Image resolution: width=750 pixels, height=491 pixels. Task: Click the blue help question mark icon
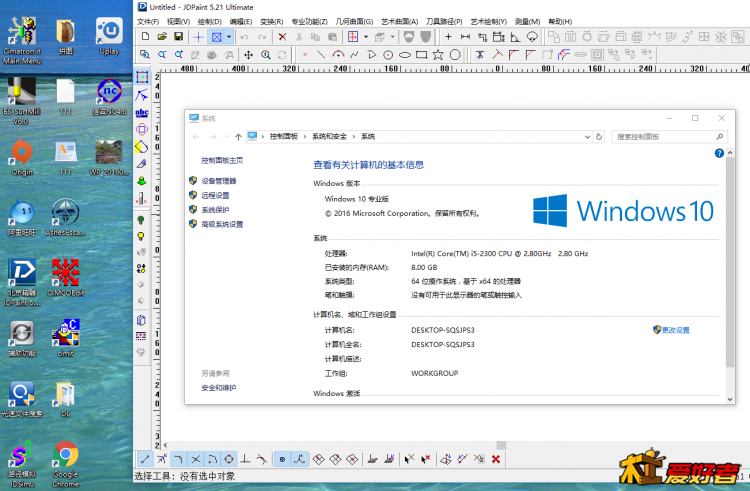[x=719, y=153]
